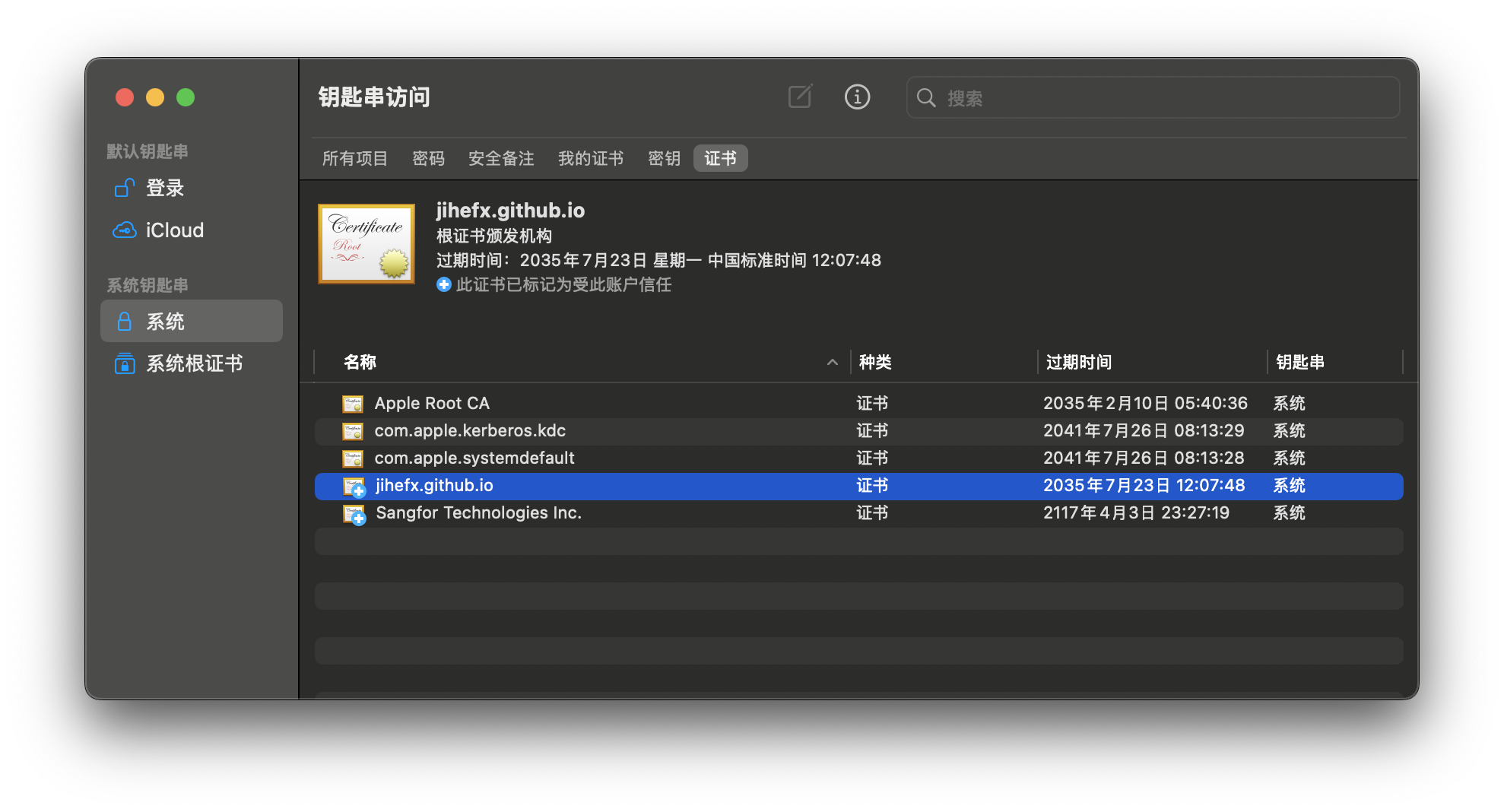Open the 系统根证书 keychain

click(x=194, y=364)
